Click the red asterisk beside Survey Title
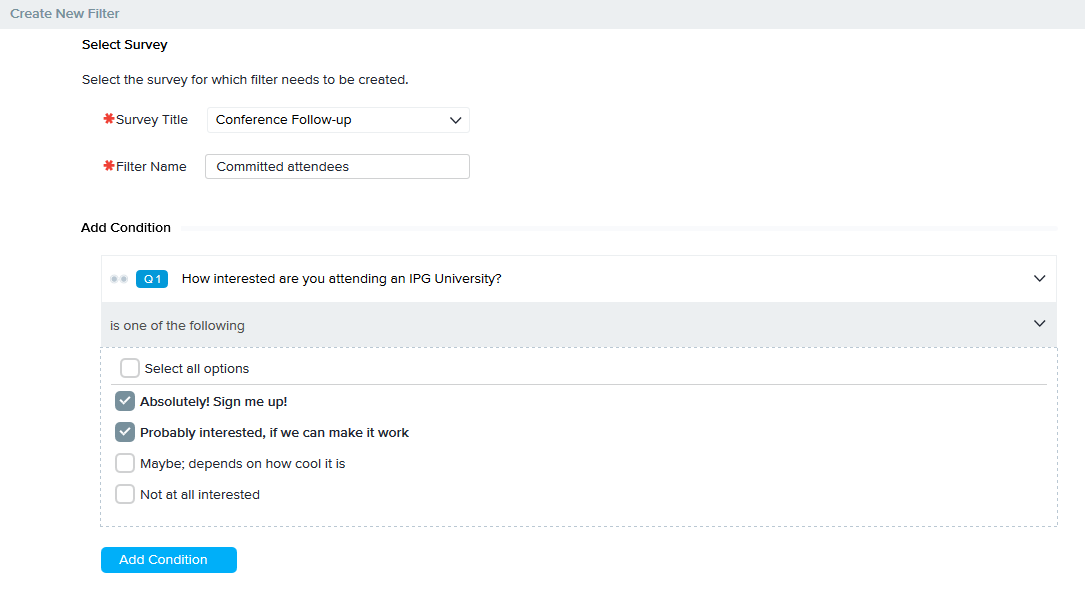Image resolution: width=1085 pixels, height=600 pixels. point(109,119)
